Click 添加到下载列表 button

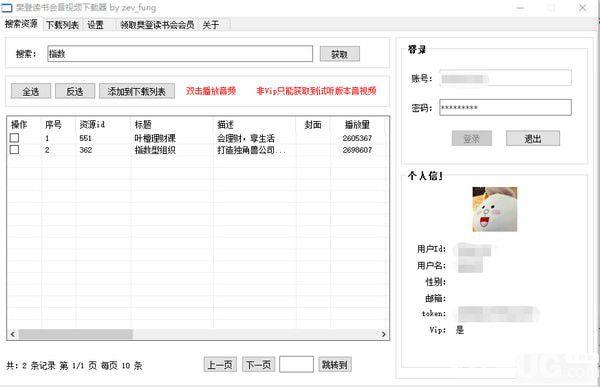(x=137, y=91)
